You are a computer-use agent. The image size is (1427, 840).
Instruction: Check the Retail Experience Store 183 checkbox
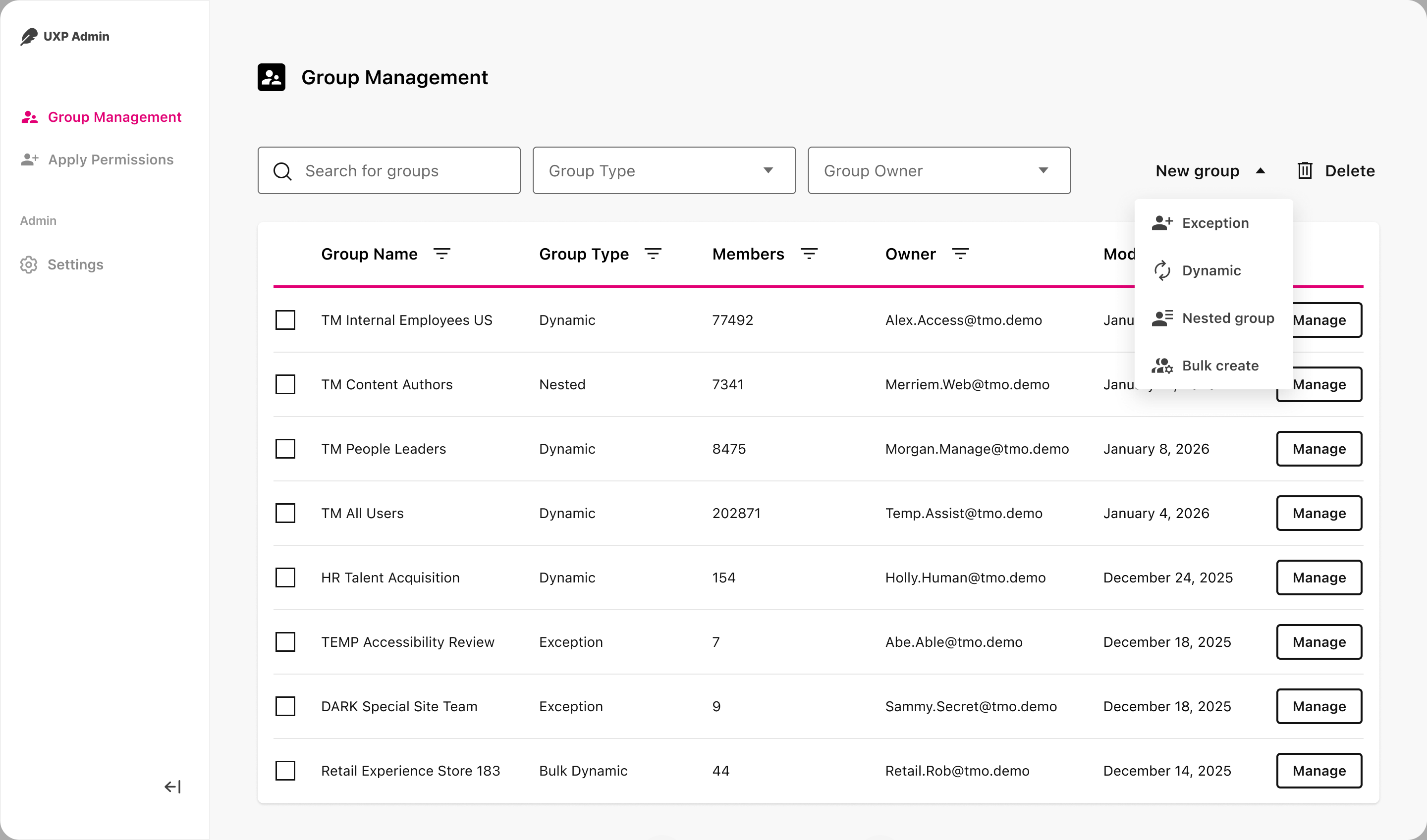(x=285, y=770)
